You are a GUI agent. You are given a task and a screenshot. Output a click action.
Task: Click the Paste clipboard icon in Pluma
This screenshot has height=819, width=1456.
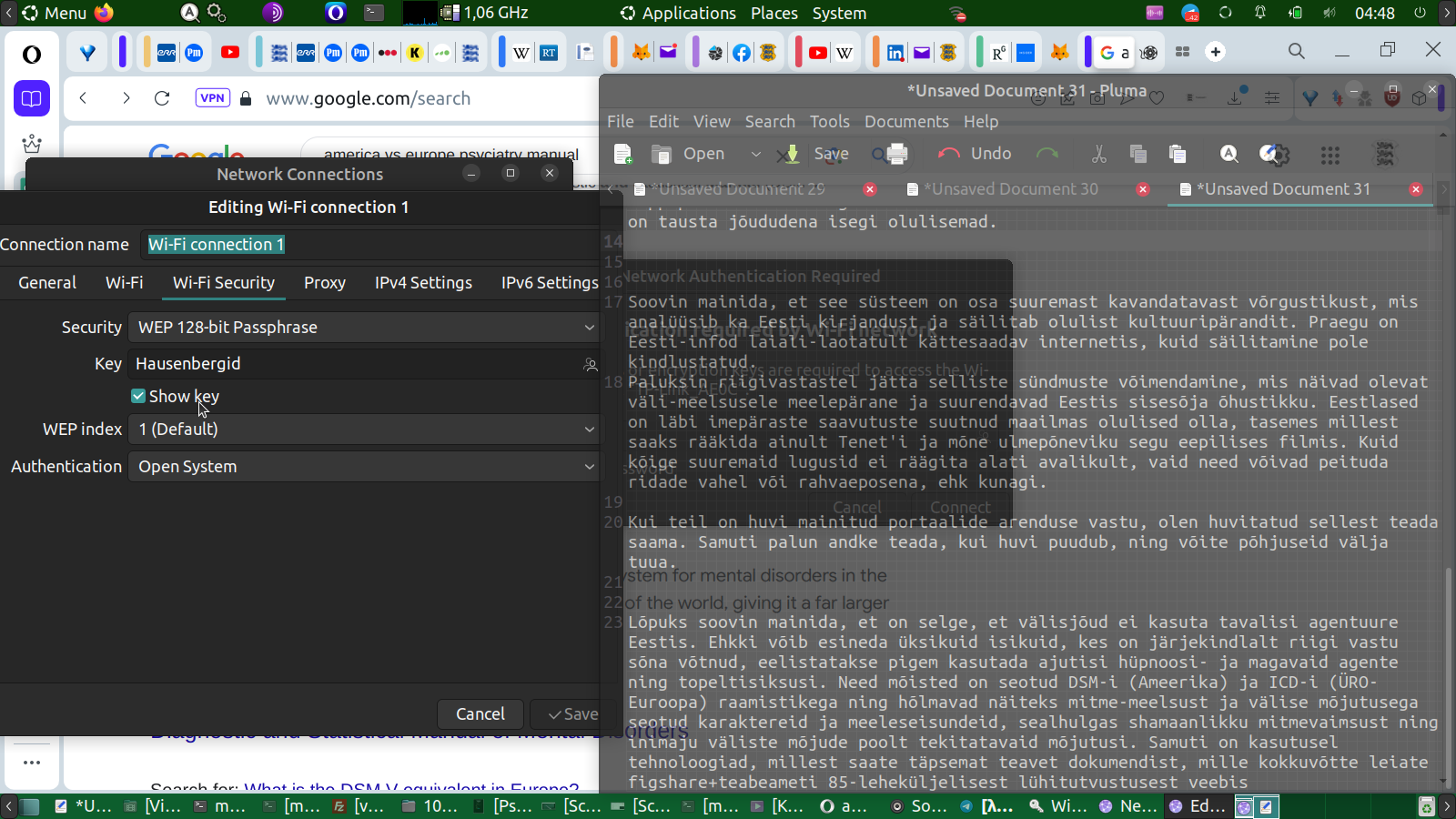point(1178,155)
